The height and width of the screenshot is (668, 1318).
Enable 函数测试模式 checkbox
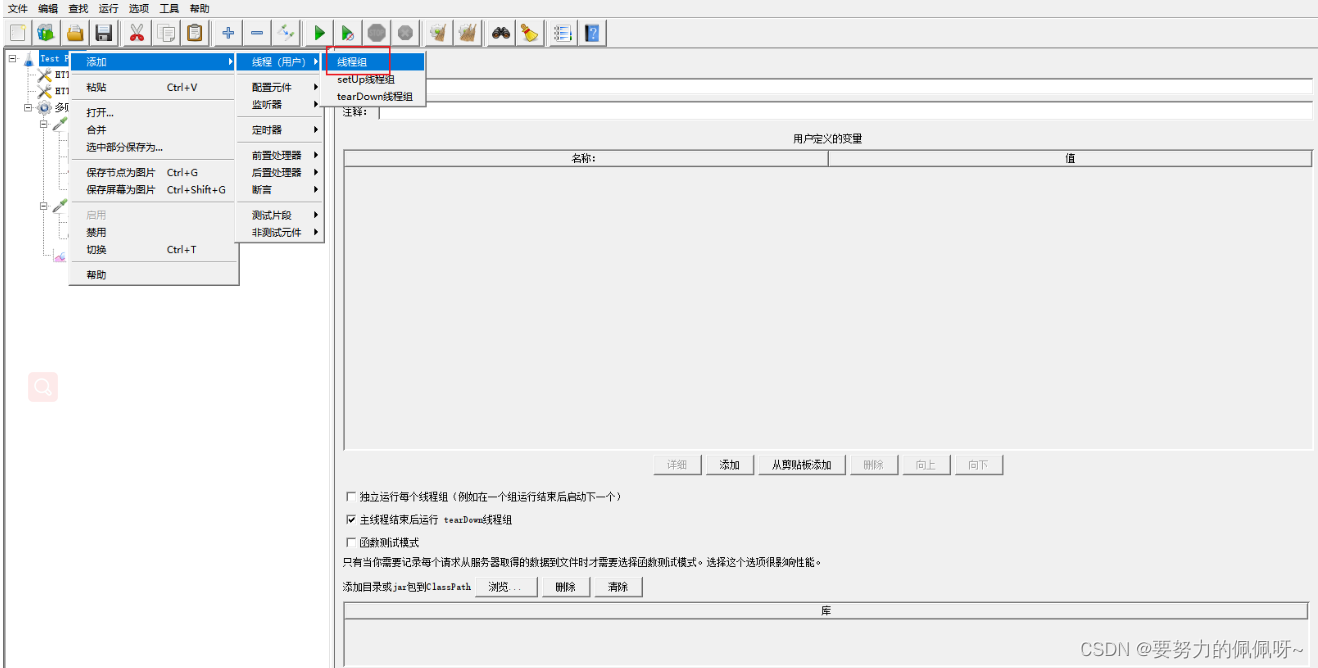pyautogui.click(x=350, y=542)
